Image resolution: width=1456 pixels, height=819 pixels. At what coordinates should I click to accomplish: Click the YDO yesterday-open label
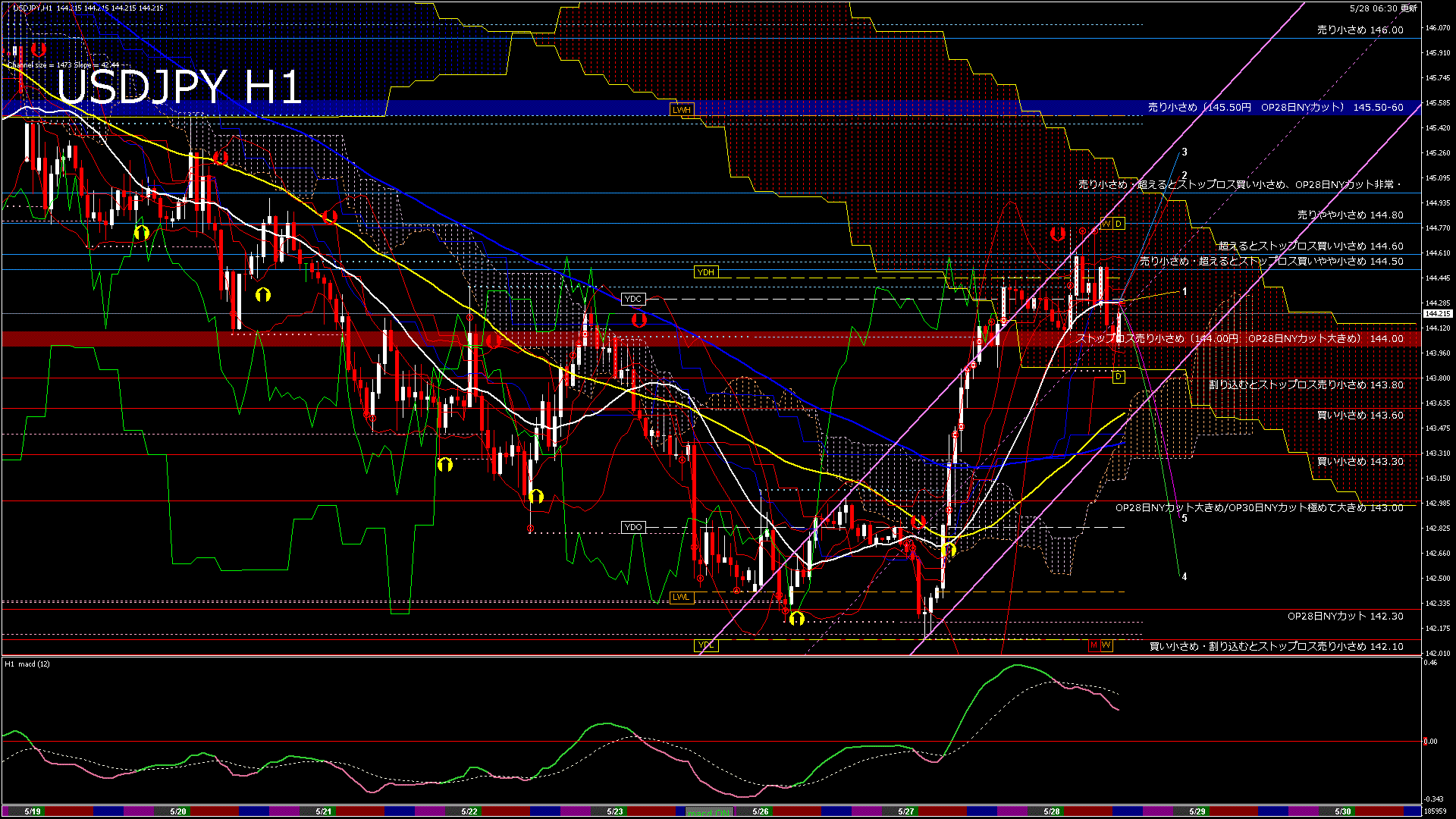point(633,527)
